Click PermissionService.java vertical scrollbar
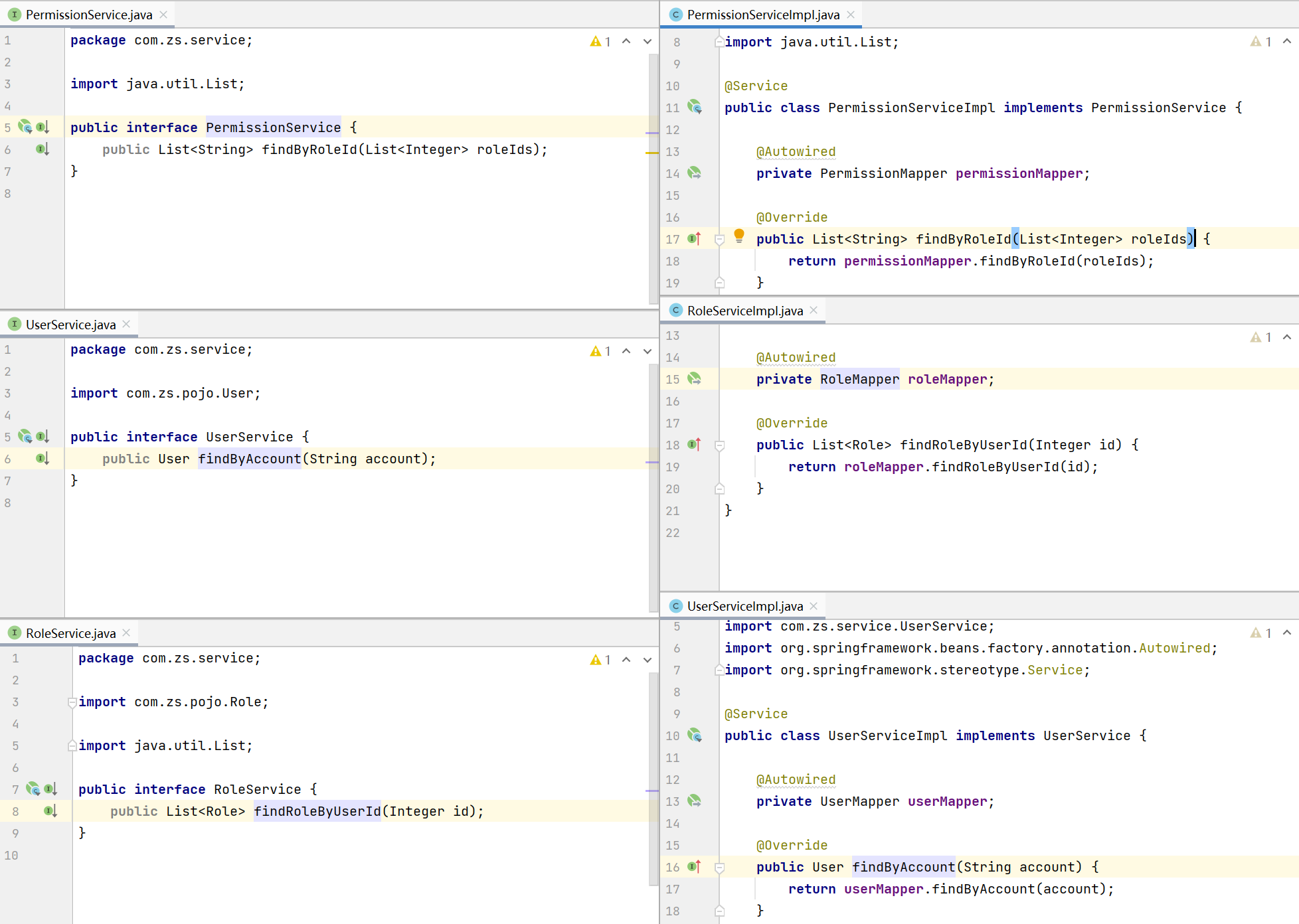The width and height of the screenshot is (1299, 924). pos(653,179)
